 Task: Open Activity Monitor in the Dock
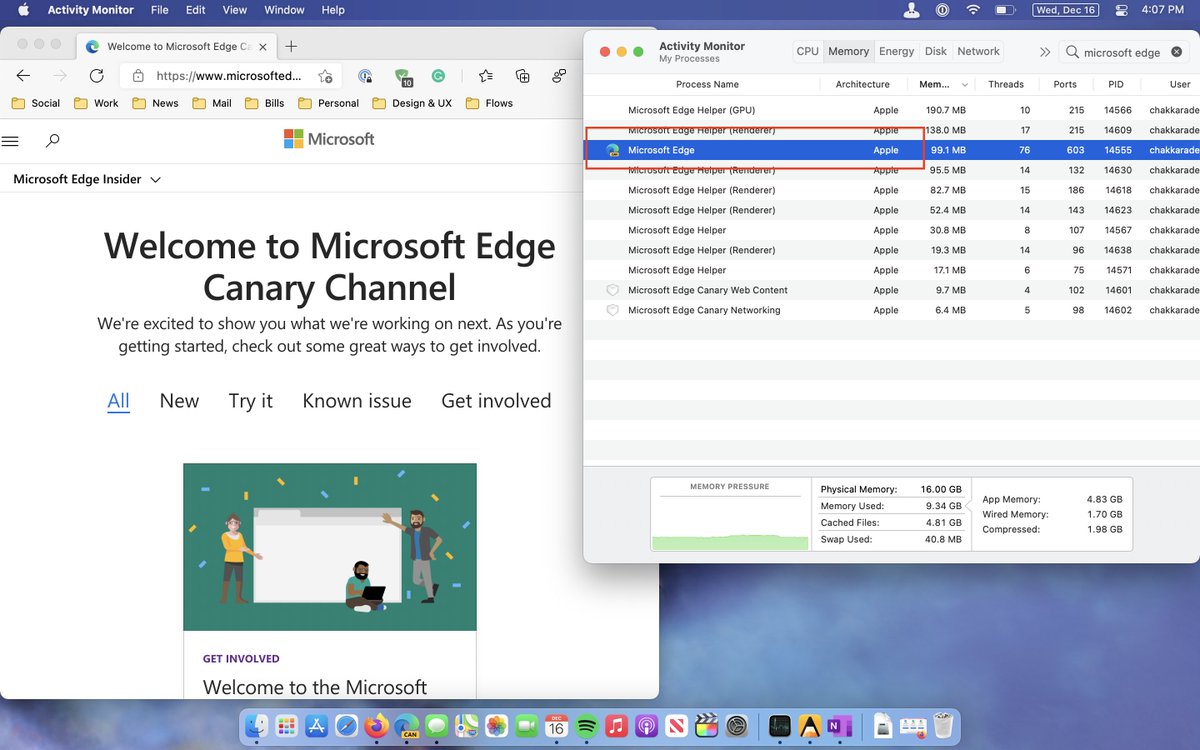pos(780,726)
